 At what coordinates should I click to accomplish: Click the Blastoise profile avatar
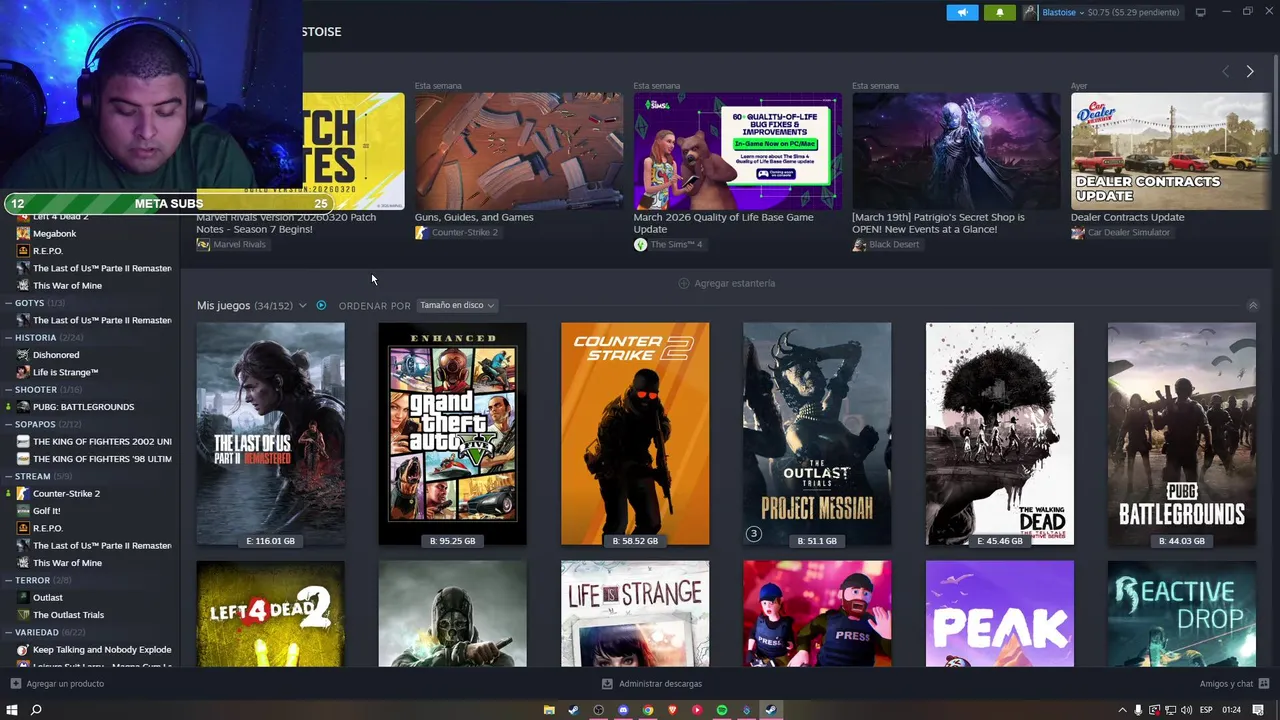pyautogui.click(x=1030, y=12)
